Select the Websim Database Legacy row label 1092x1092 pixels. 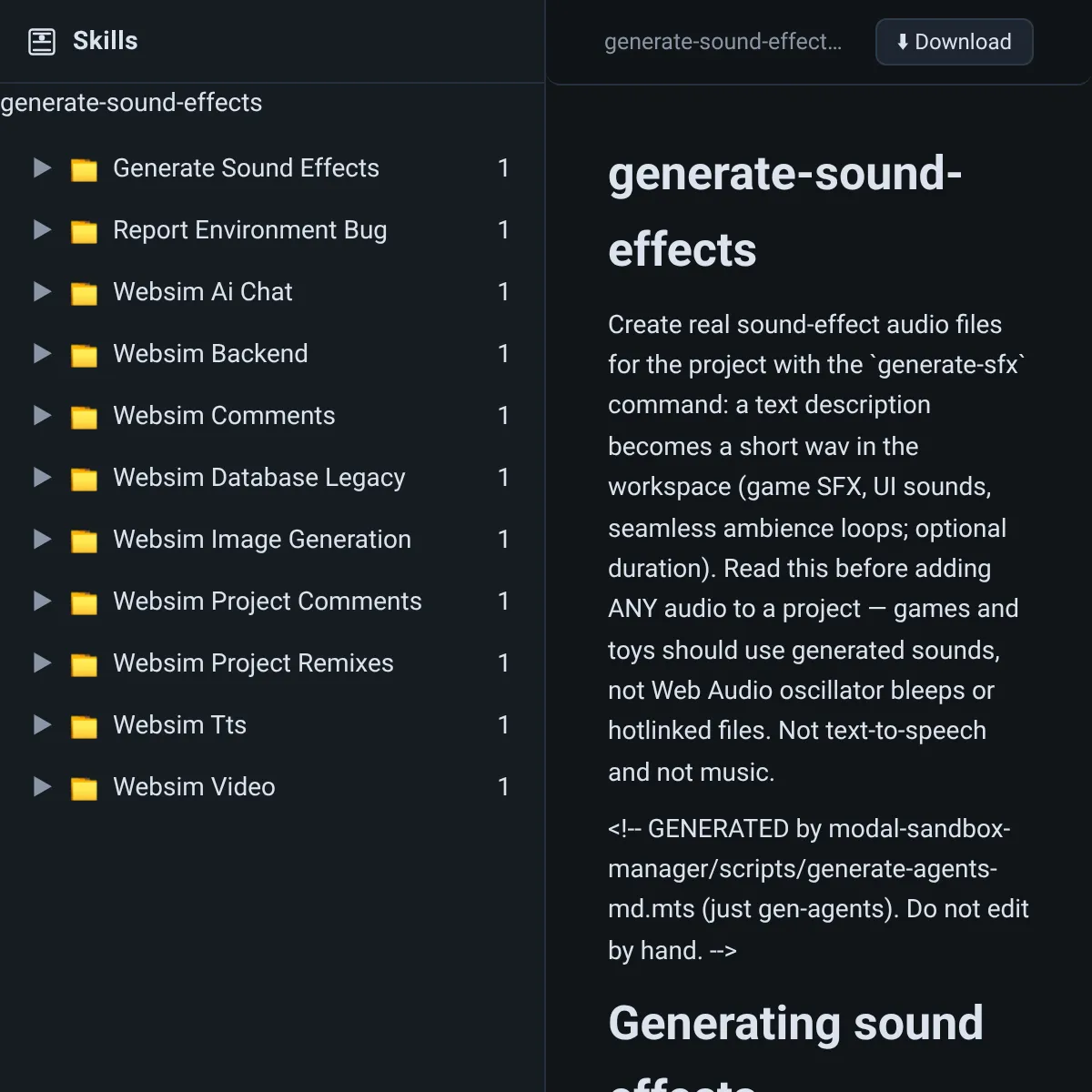pos(259,478)
